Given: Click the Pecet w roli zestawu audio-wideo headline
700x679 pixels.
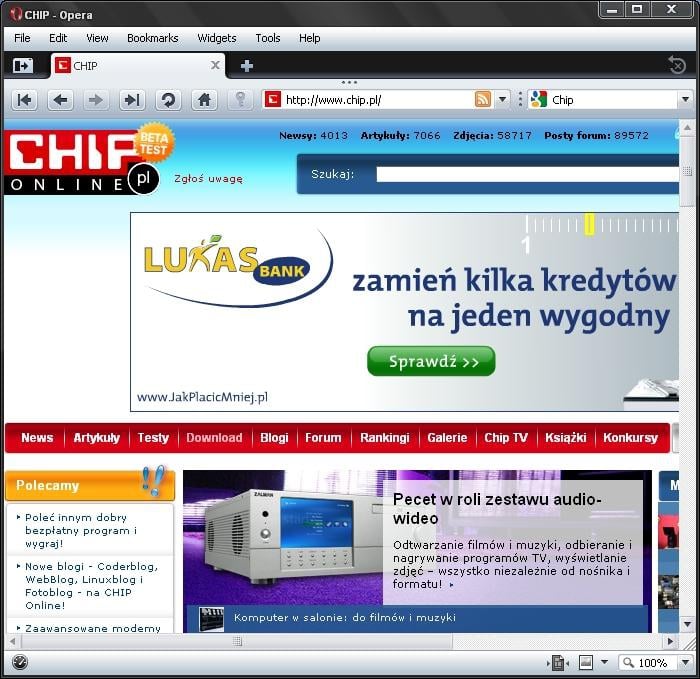Looking at the screenshot, I should point(497,508).
